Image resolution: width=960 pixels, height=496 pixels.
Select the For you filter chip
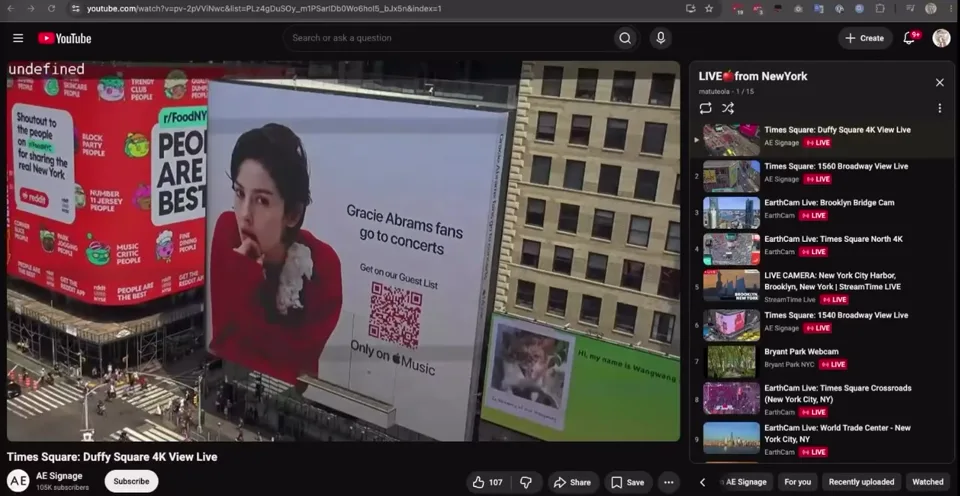pyautogui.click(x=797, y=482)
